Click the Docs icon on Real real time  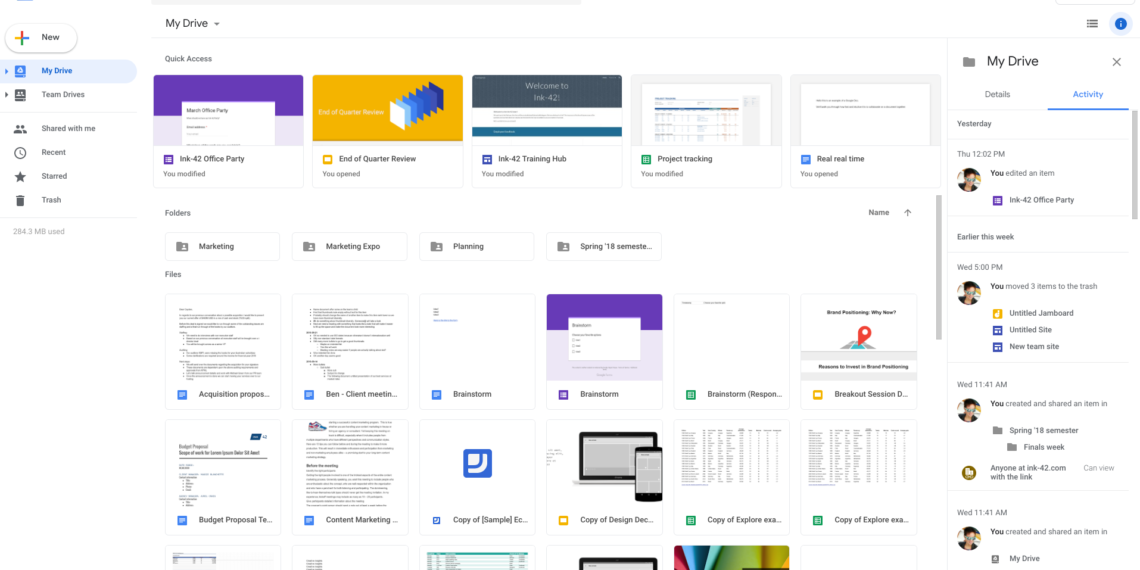point(805,159)
